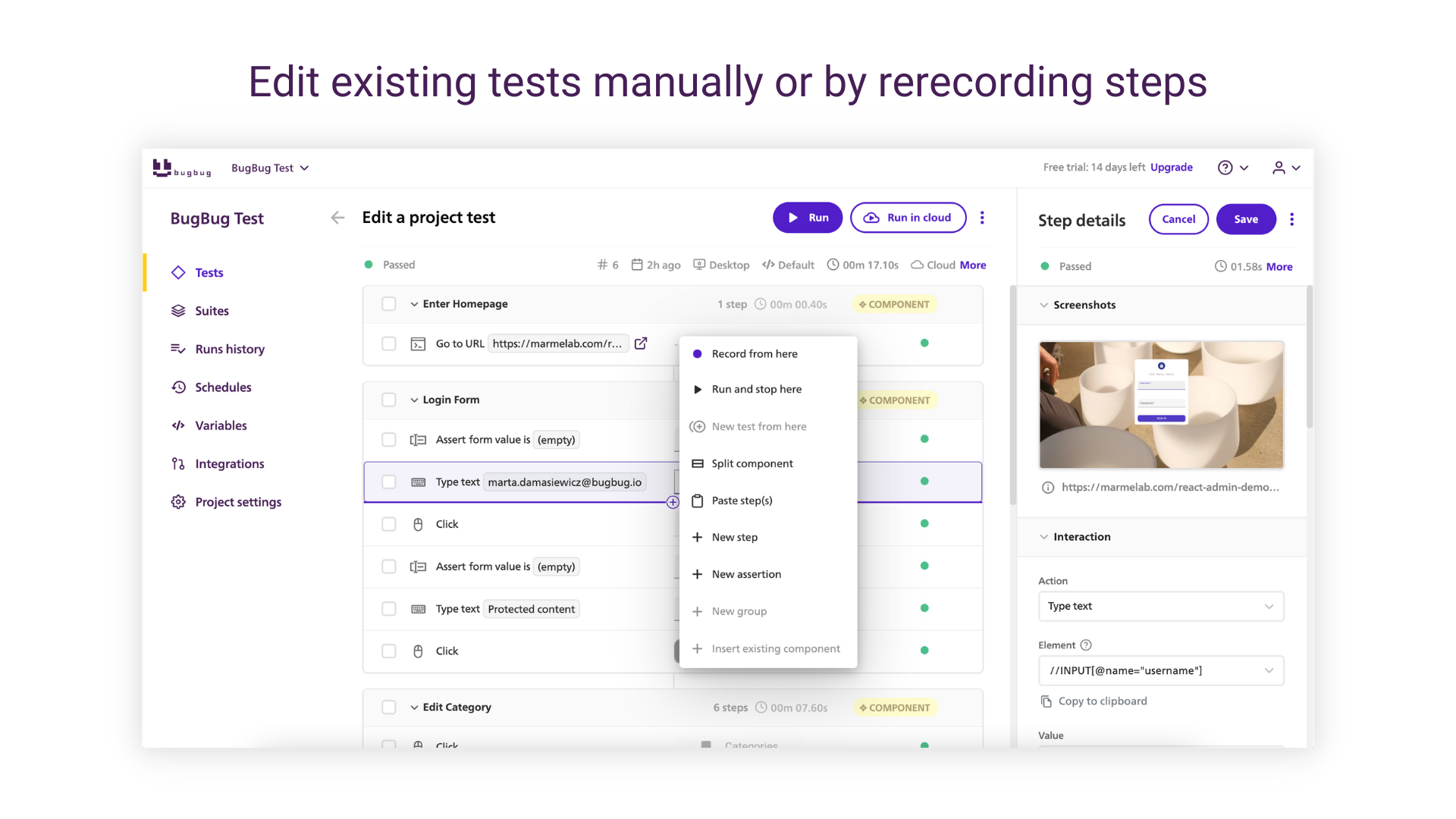1456x819 pixels.
Task: Open the step screenshot thumbnail
Action: 1160,404
